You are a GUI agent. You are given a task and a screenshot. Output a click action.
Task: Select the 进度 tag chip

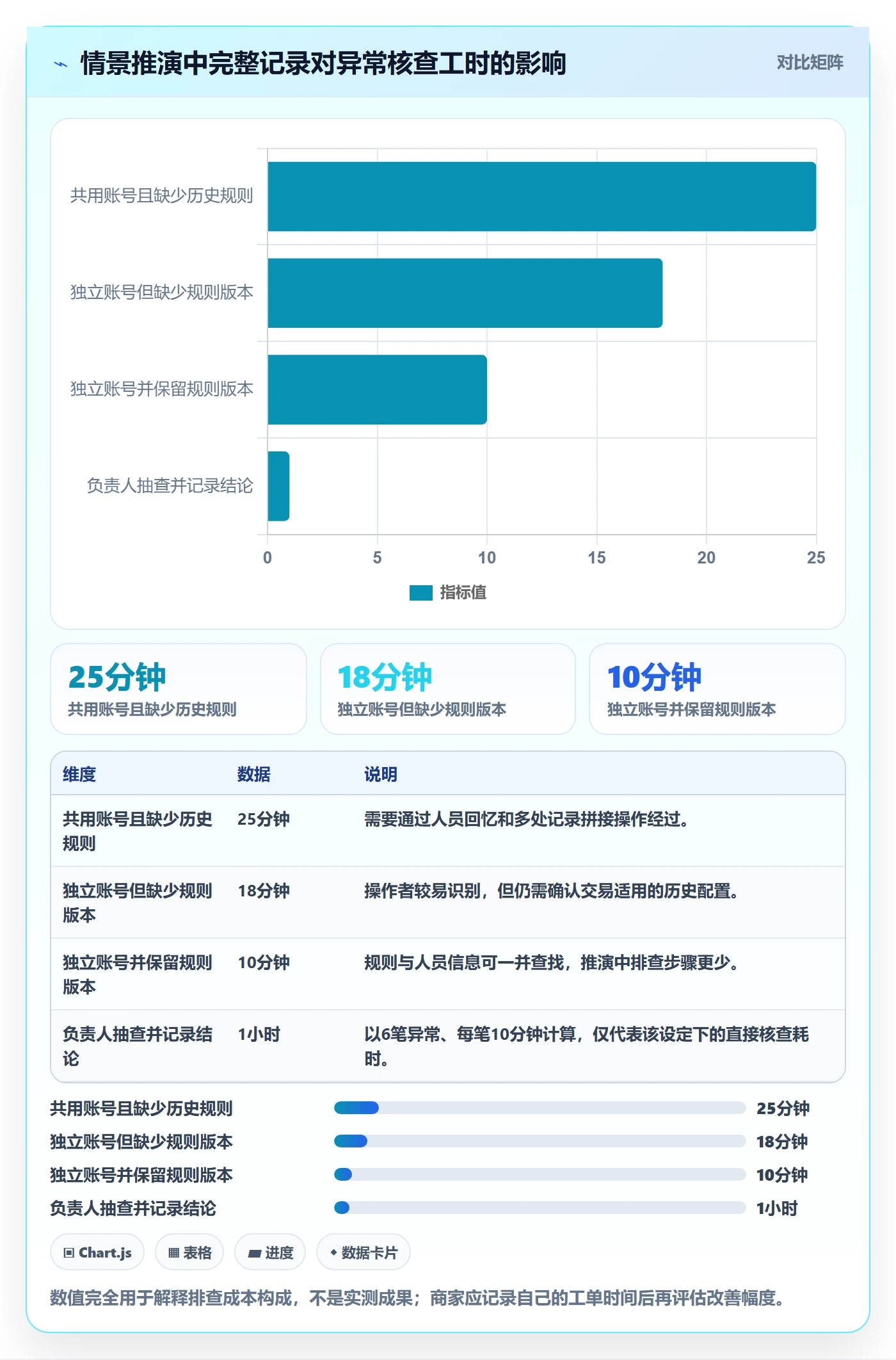[x=270, y=1252]
